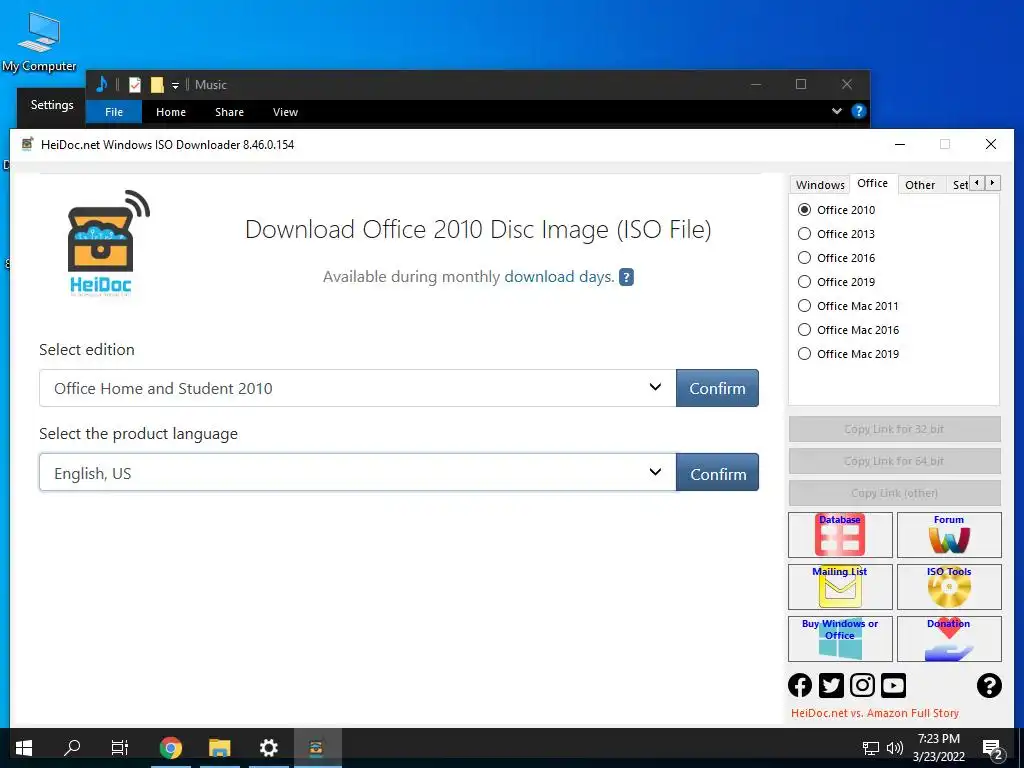Click Music window properties checkmark icon
Viewport: 1024px width, 768px height.
135,85
